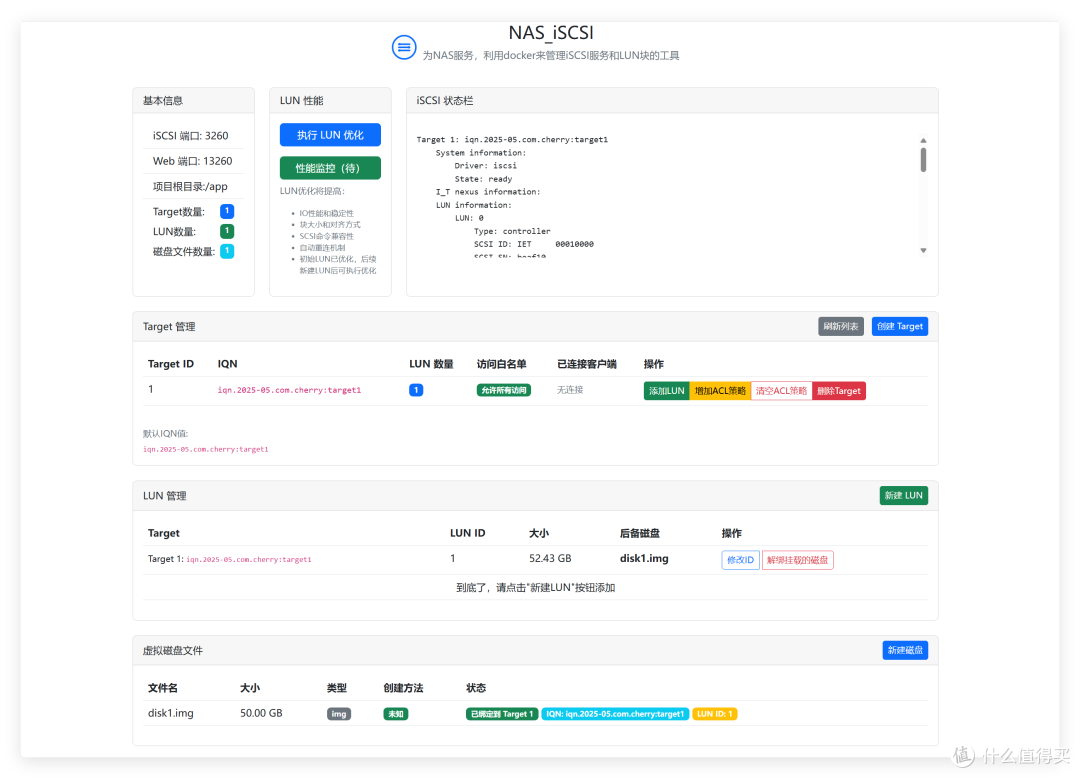1080x778 pixels.
Task: Click the Web 端口: 13260 entry
Action: pyautogui.click(x=192, y=161)
